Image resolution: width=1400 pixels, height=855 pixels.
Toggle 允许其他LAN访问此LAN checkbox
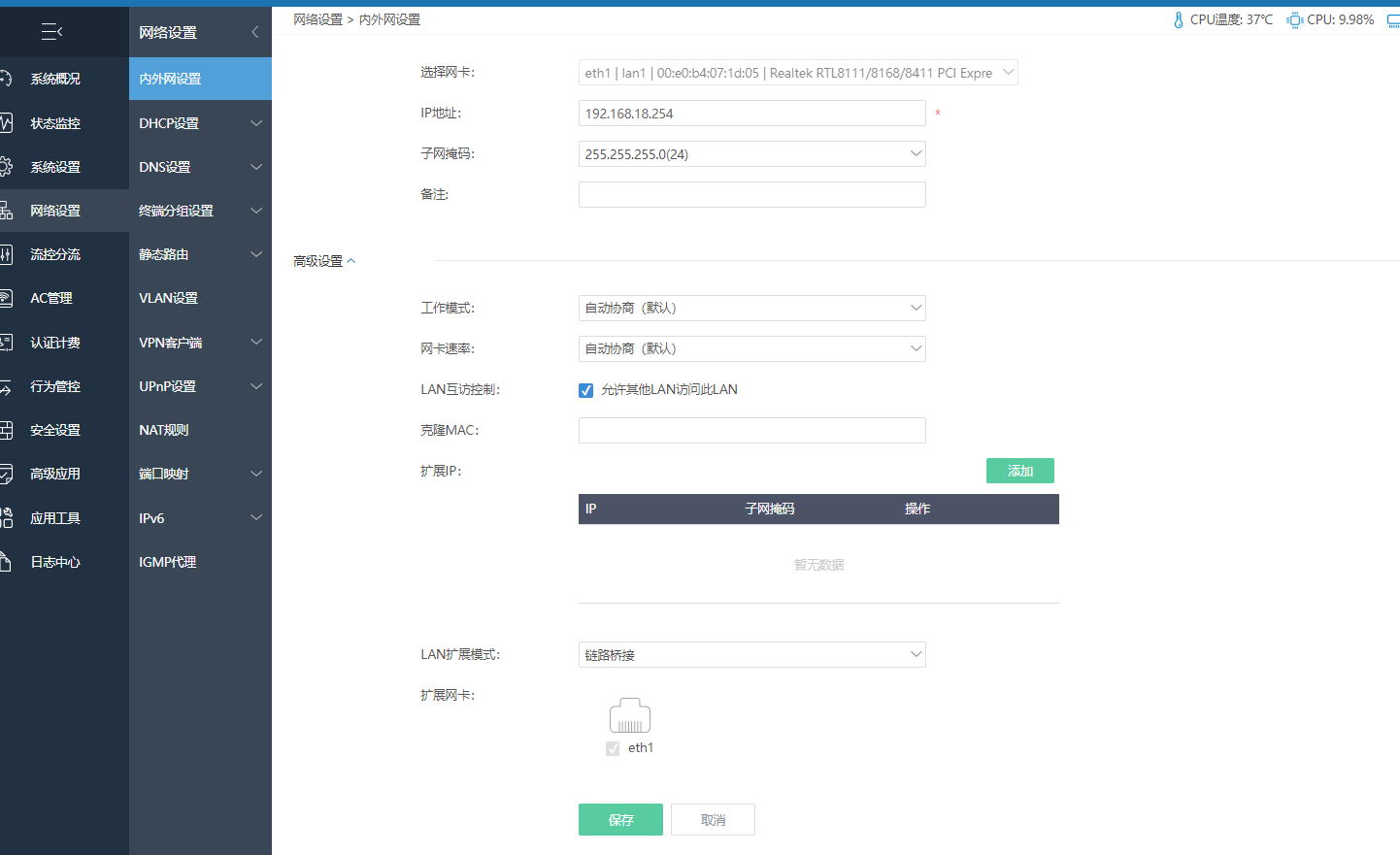(x=585, y=390)
